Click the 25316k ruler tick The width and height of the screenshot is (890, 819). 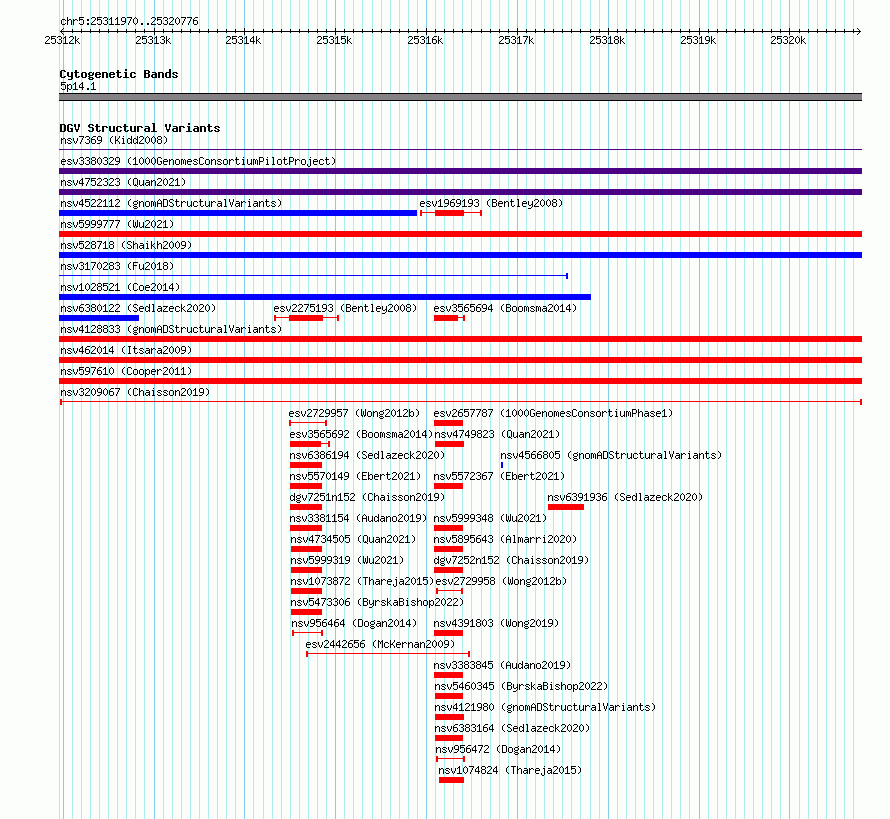(425, 40)
